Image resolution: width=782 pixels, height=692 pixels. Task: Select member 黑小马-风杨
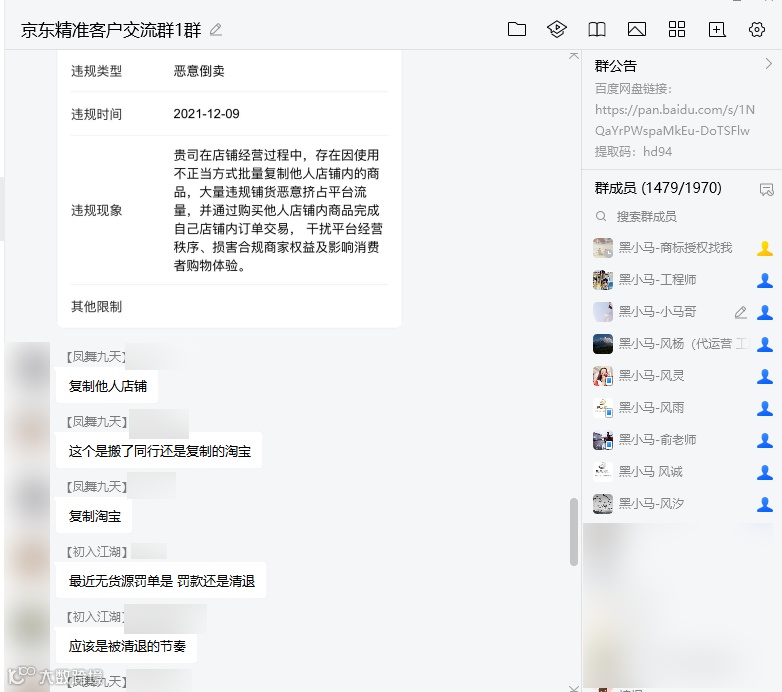pyautogui.click(x=682, y=344)
